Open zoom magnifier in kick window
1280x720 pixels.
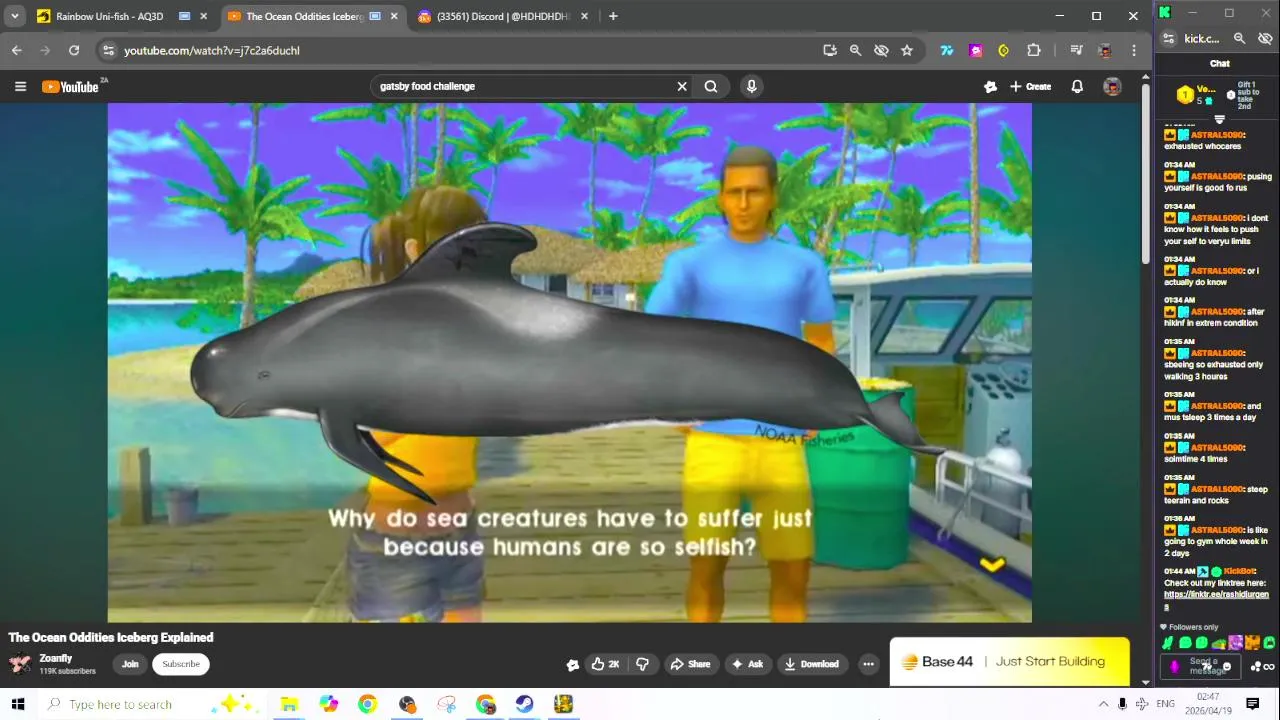(1239, 38)
